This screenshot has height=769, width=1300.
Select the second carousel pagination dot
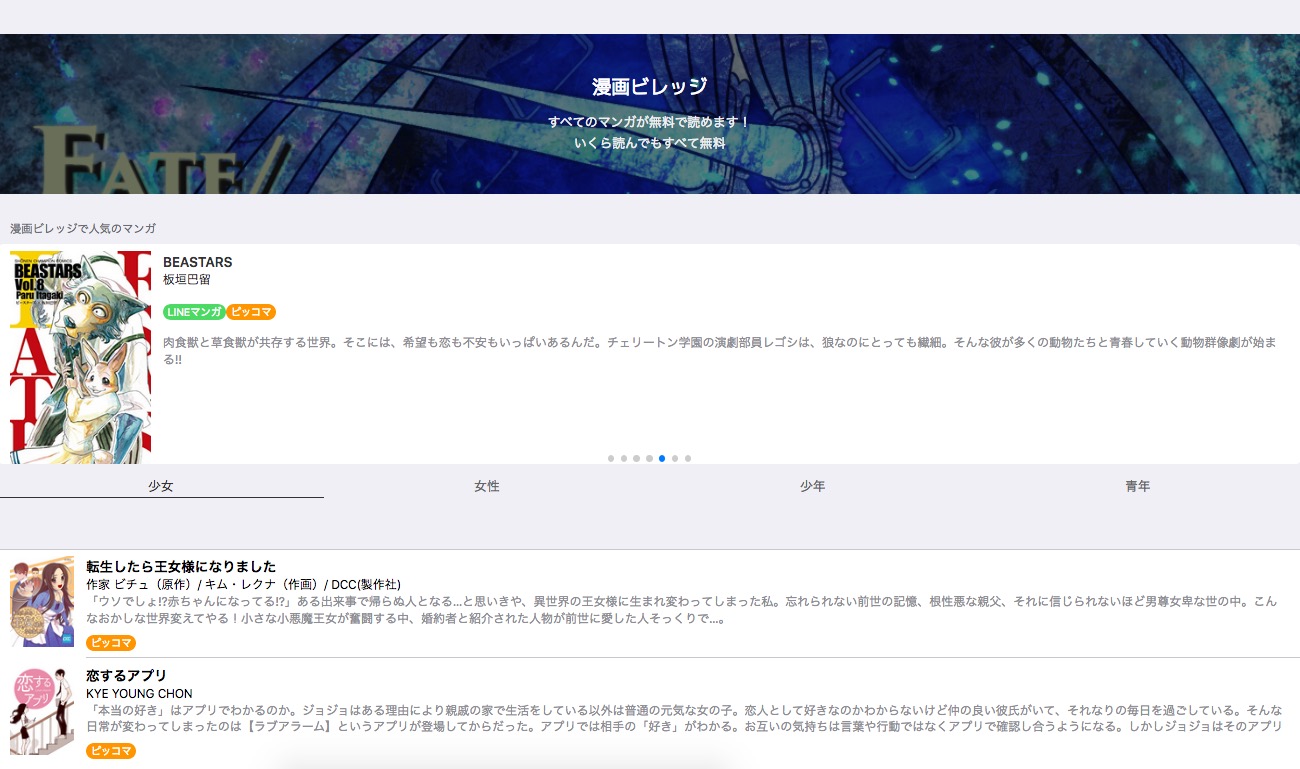(624, 458)
